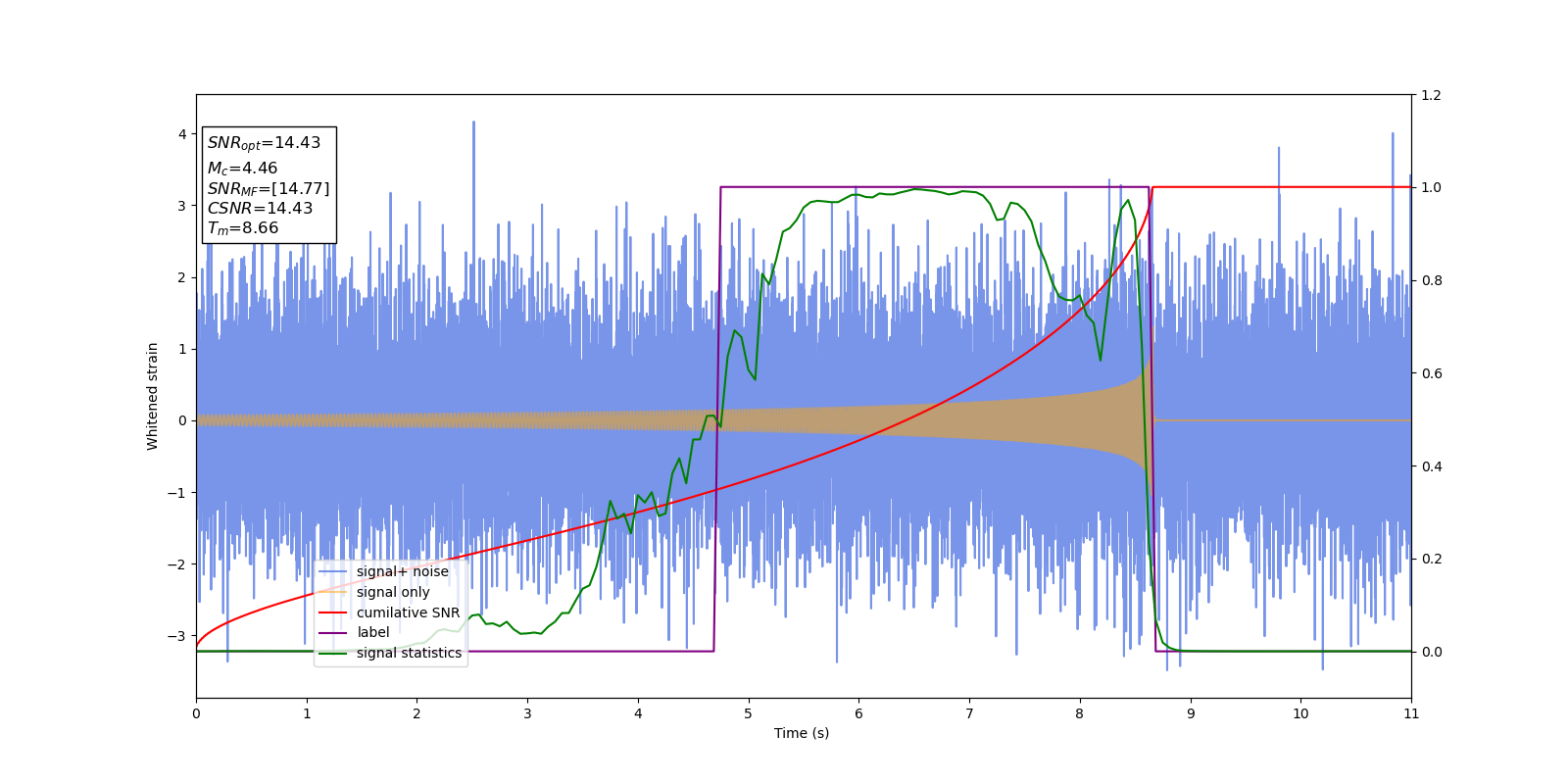Screen dimensions: 1568x784
Task: Click right axis tick label 0.8
Action: tap(1431, 280)
